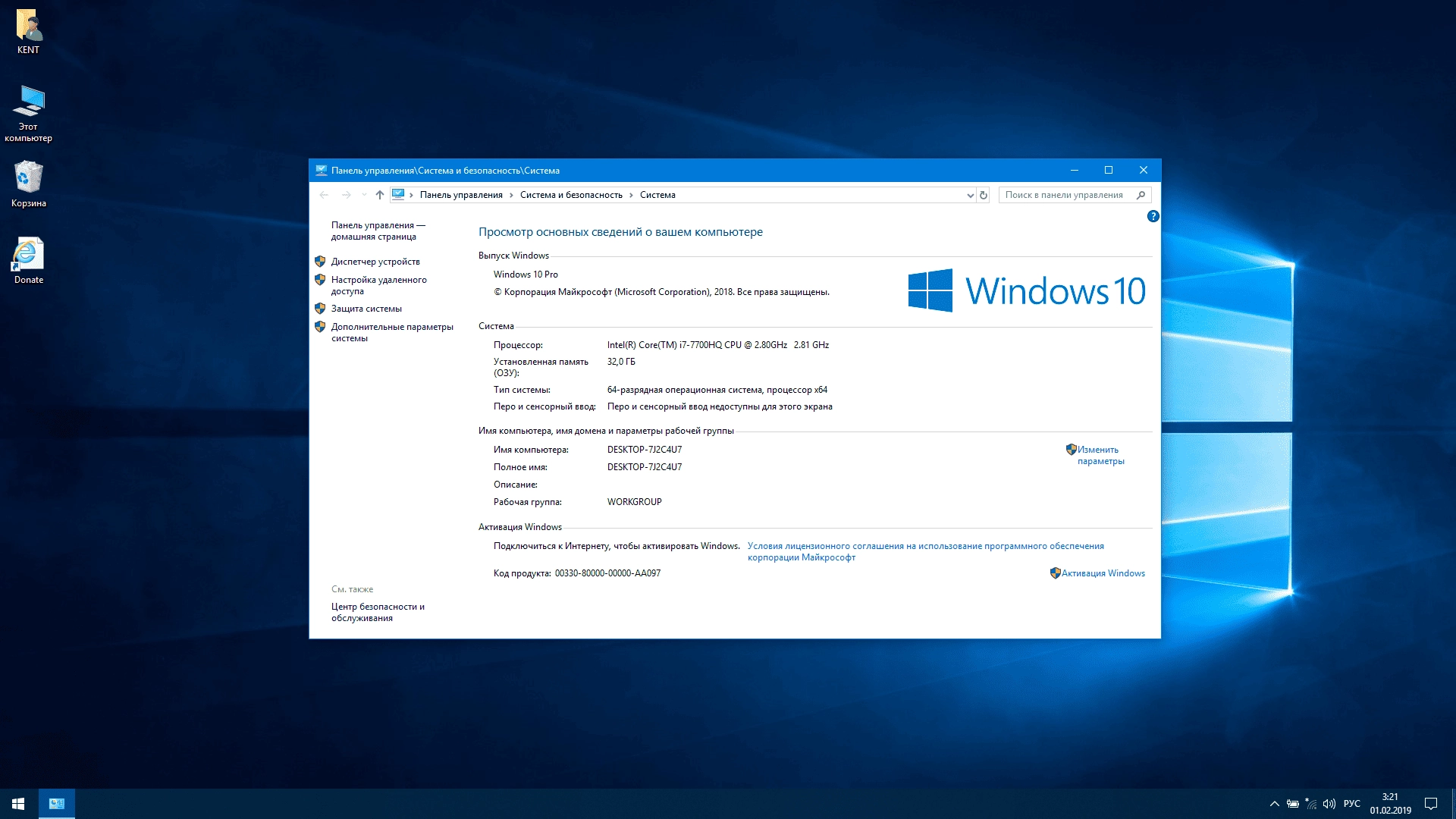Open Microsoft license terms link
The width and height of the screenshot is (1456, 819).
925,551
